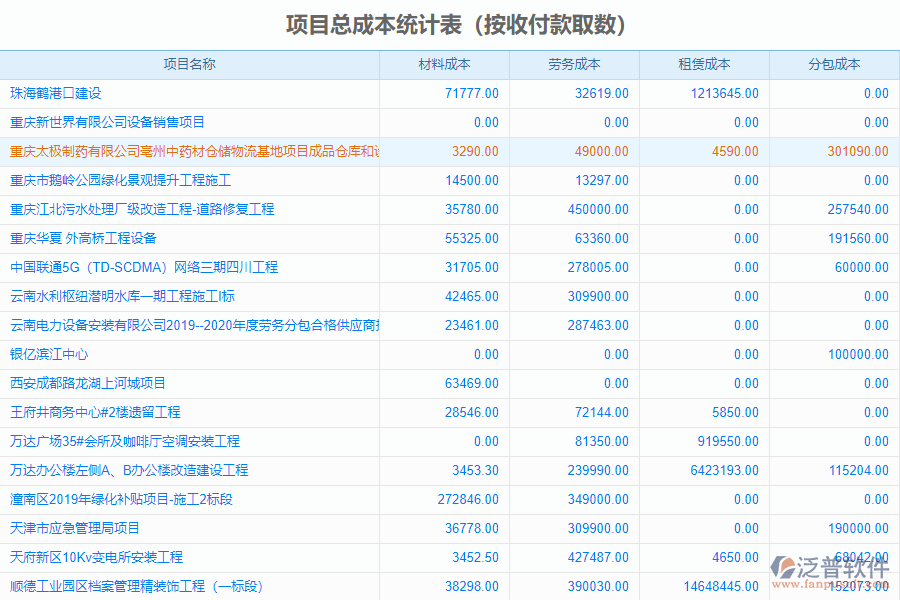Screen dimensions: 900x600
Task: Sort by the 劳务成本 column header
Action: coord(576,64)
